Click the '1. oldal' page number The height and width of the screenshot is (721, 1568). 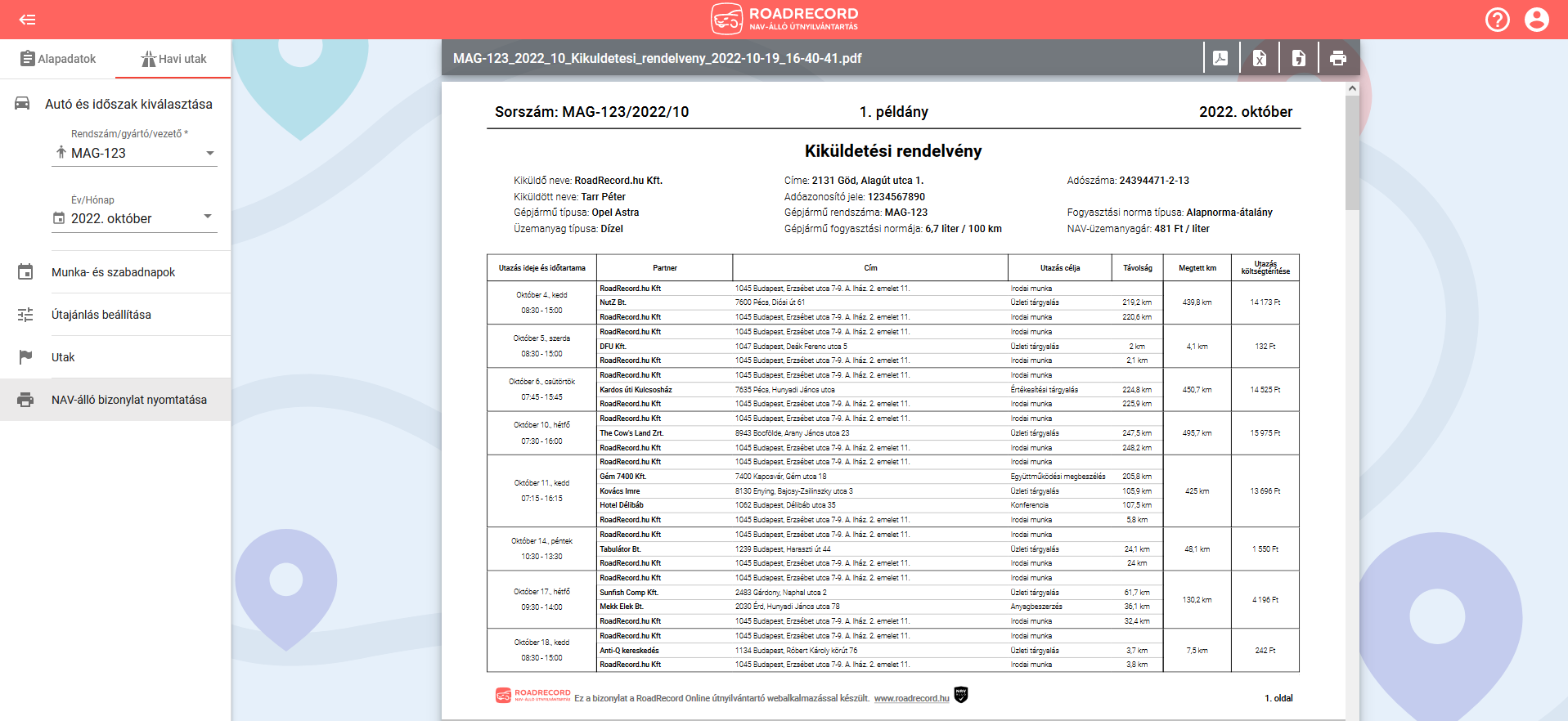tap(1278, 698)
